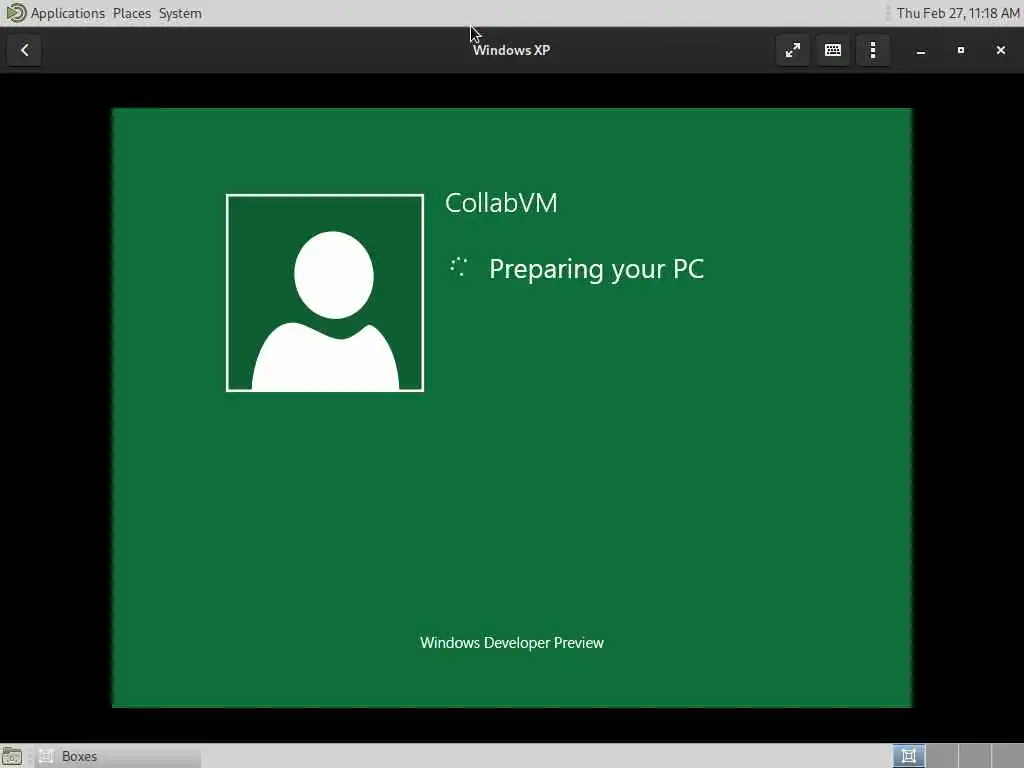Click the MATE logo icon in top panel
This screenshot has height=768, width=1024.
click(15, 13)
